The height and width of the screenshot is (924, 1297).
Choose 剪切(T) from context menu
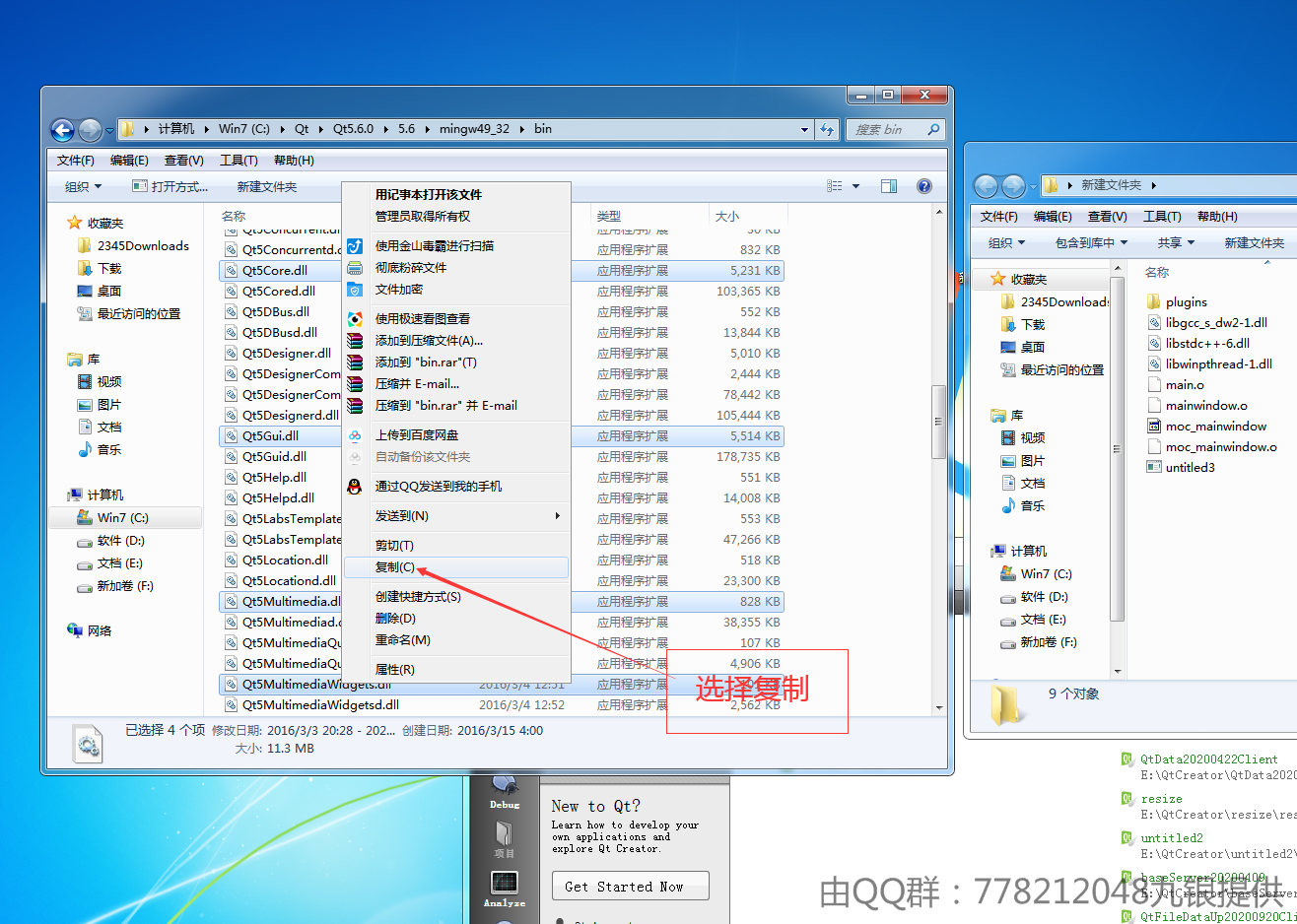(x=456, y=546)
